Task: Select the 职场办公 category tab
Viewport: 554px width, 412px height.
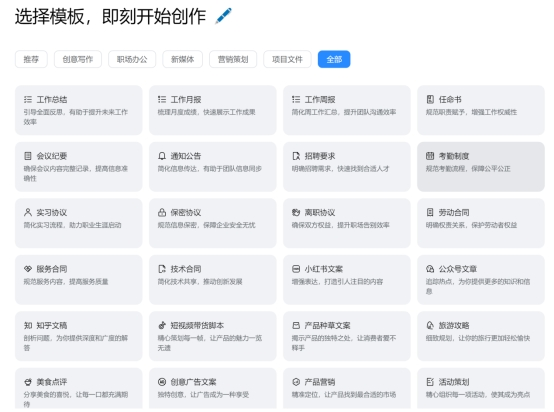Action: 132,59
